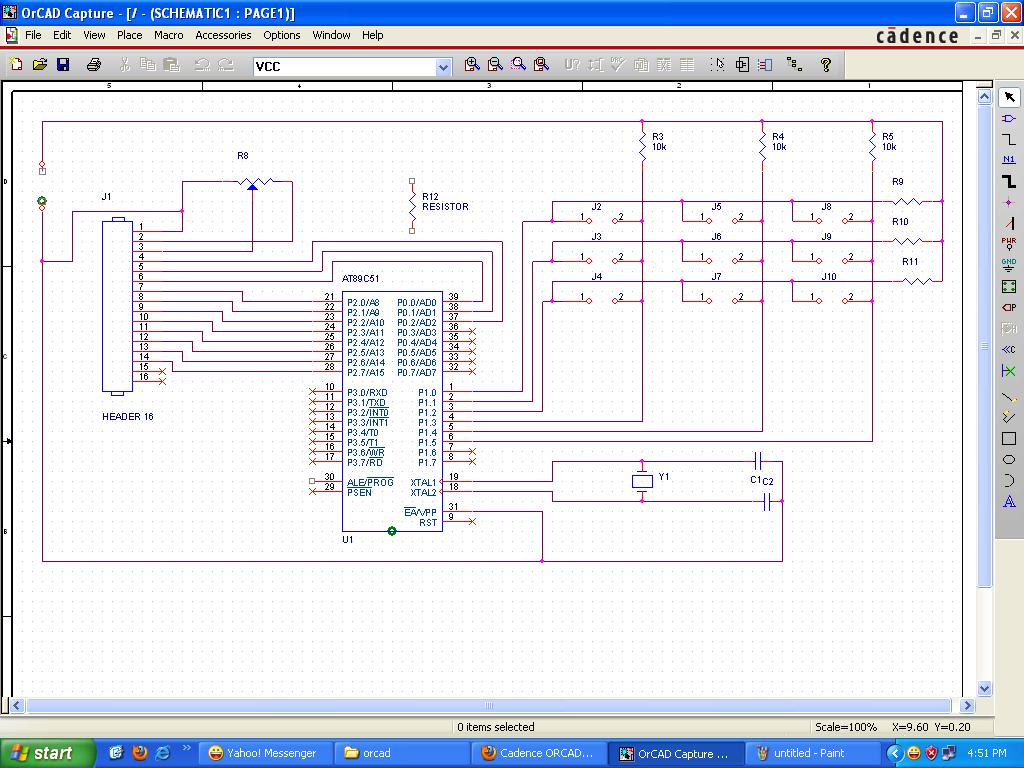Select the Place Power symbol tool
1024x768 pixels.
point(1009,243)
